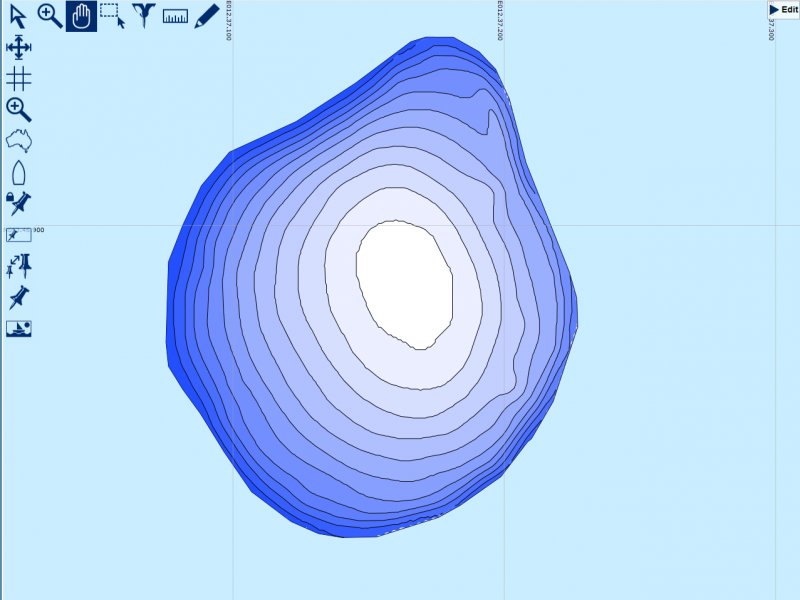Open the ruler measurement tool
This screenshot has width=800, height=600.
[175, 17]
